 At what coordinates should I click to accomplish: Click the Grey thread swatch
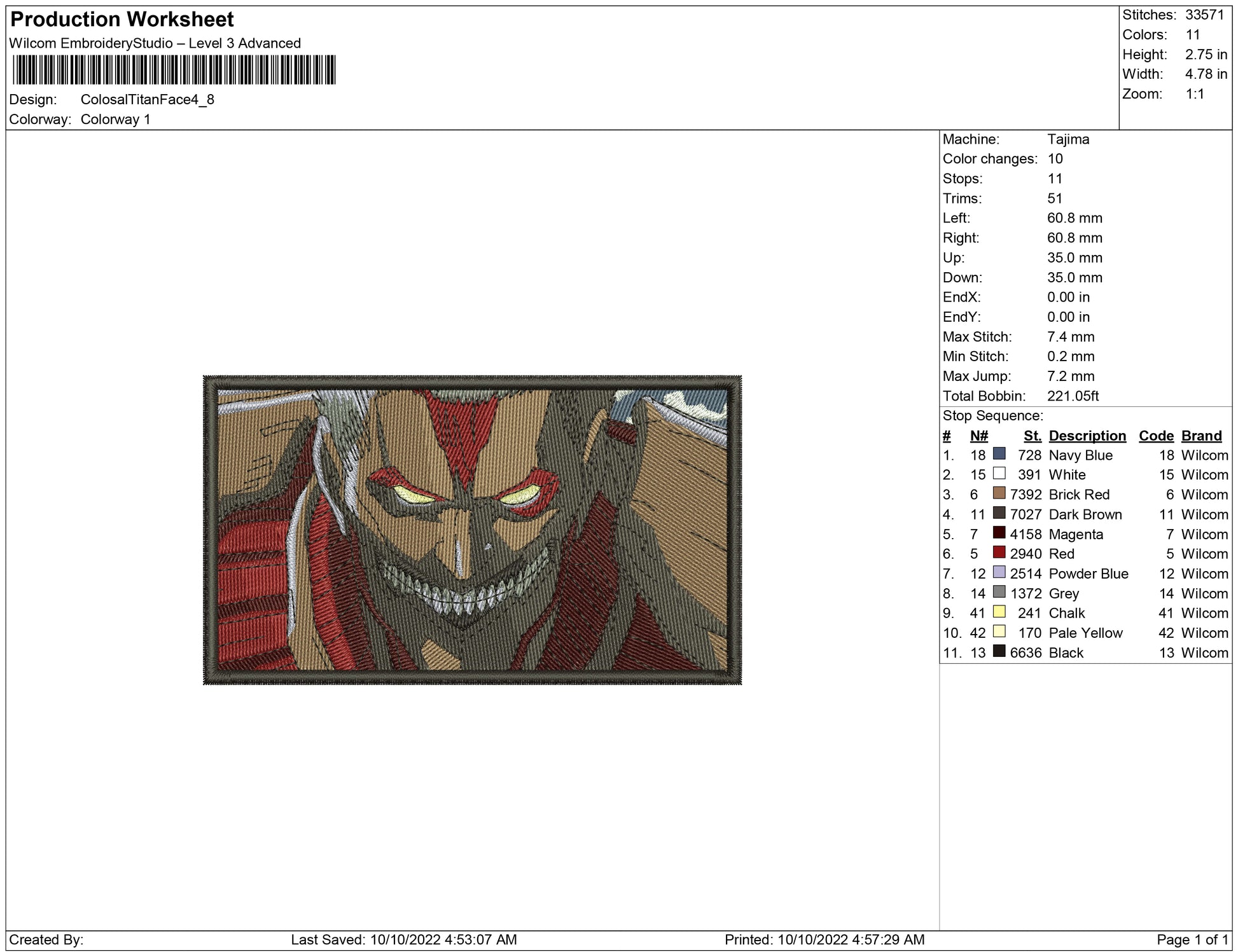click(999, 592)
